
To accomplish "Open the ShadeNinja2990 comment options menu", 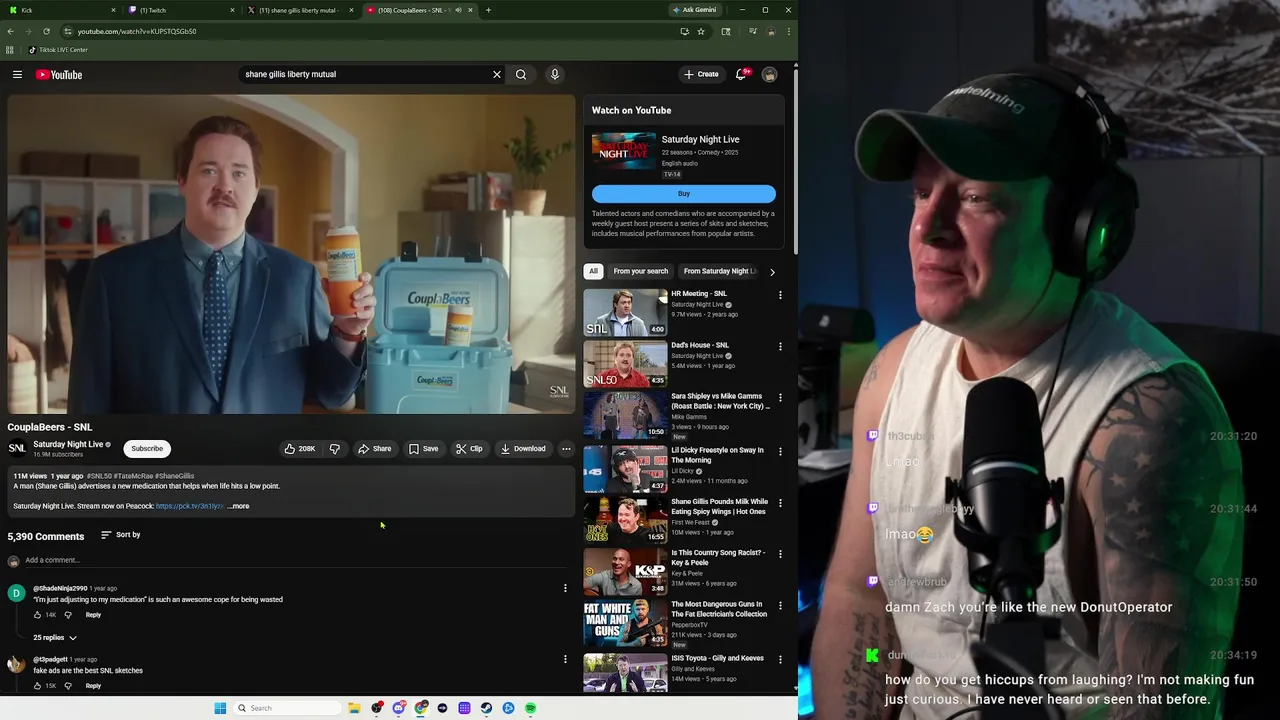I will (565, 588).
